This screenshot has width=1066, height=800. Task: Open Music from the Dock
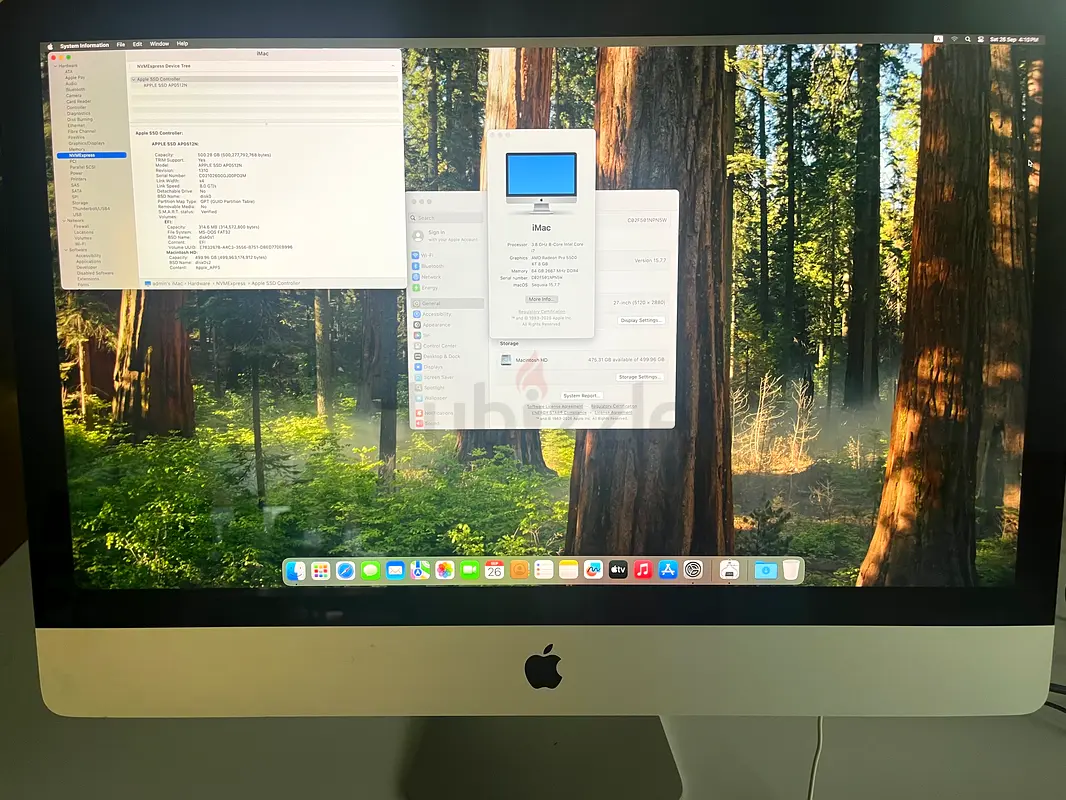point(642,571)
